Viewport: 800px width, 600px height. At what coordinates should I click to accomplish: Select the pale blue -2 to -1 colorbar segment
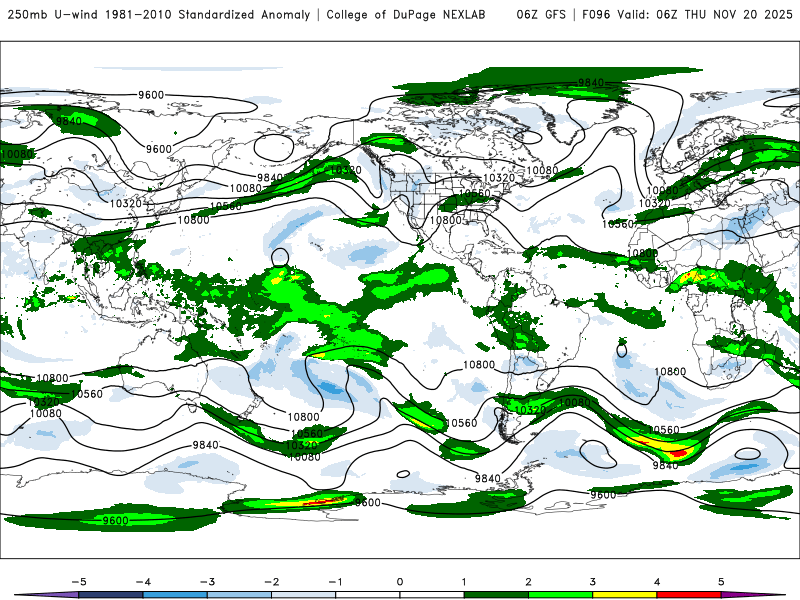coord(304,595)
